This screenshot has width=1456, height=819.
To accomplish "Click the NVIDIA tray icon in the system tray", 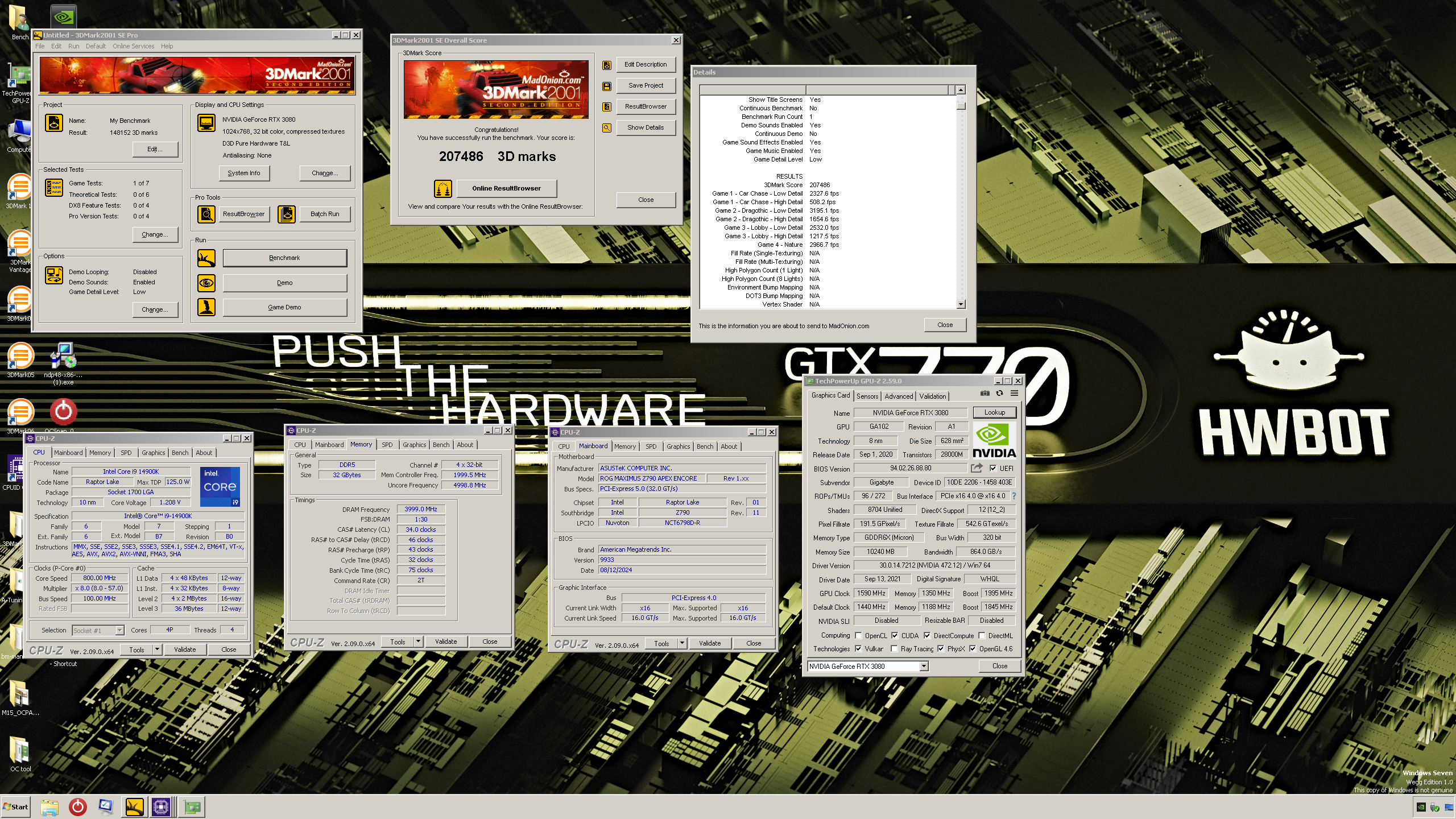I will [1421, 807].
